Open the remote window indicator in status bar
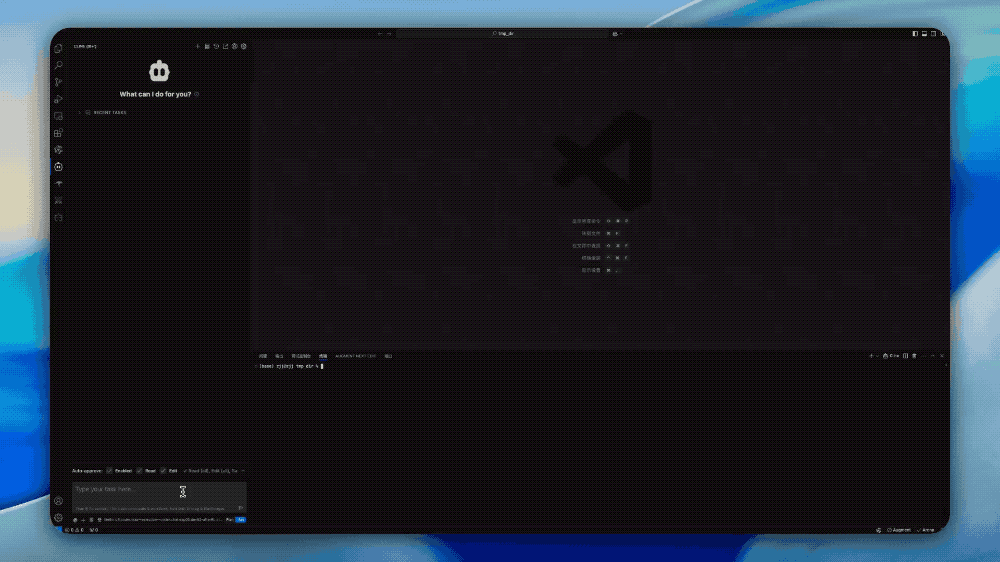This screenshot has width=1000, height=562. (x=58, y=530)
